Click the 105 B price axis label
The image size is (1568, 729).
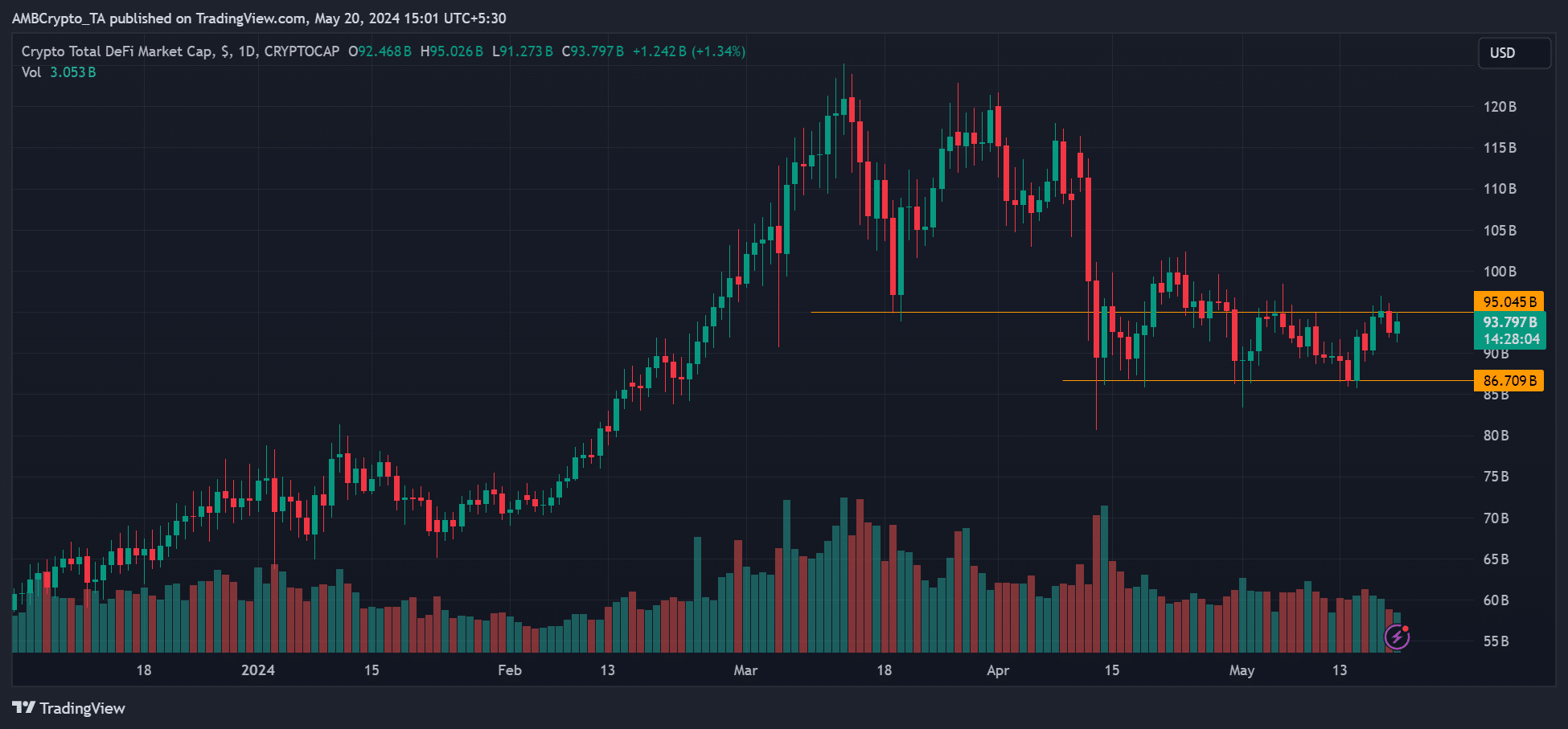pos(1500,231)
